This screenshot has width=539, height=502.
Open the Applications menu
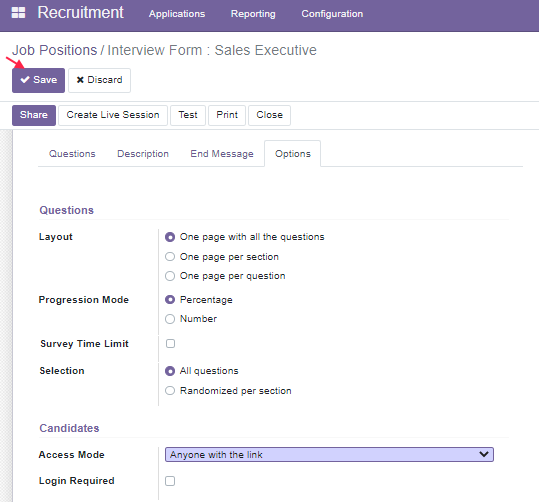pyautogui.click(x=177, y=14)
